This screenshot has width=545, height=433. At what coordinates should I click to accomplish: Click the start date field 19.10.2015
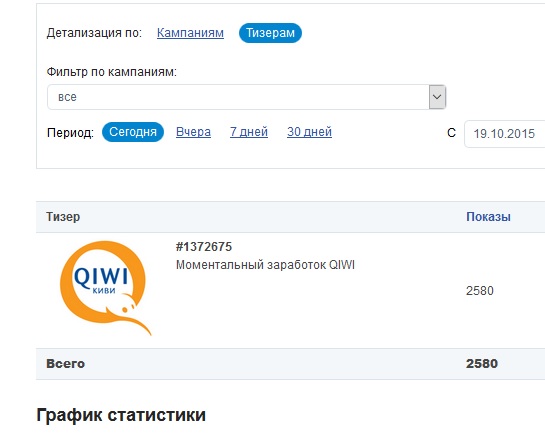505,134
